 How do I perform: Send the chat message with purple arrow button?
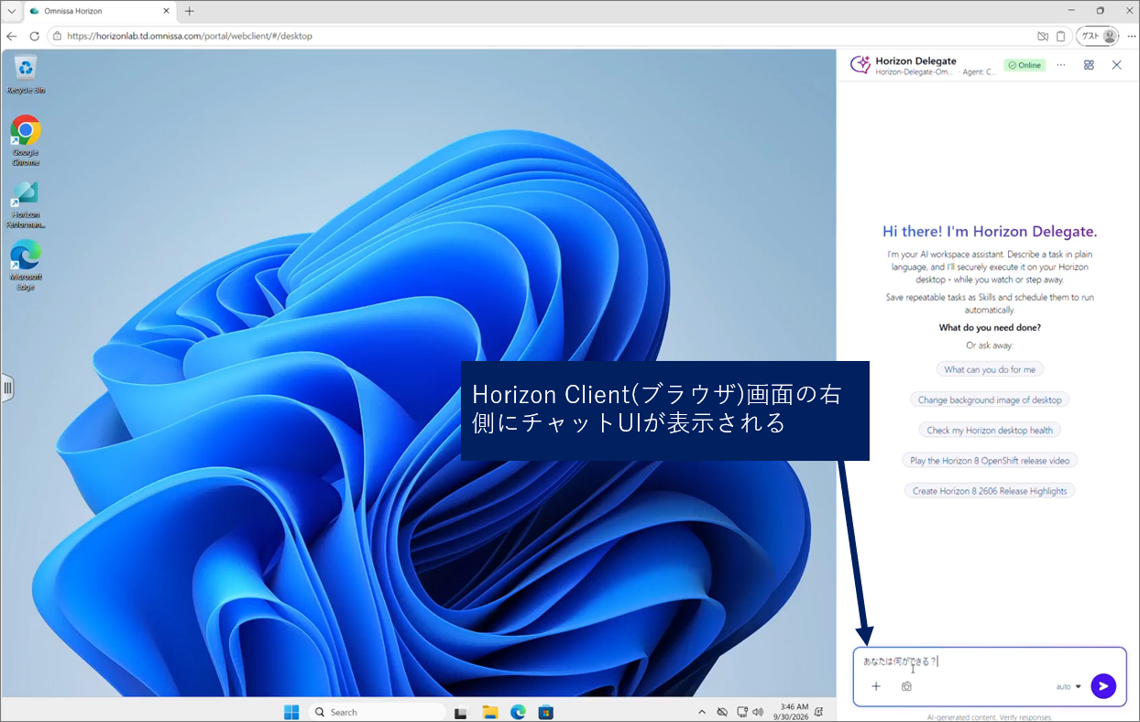(x=1103, y=686)
